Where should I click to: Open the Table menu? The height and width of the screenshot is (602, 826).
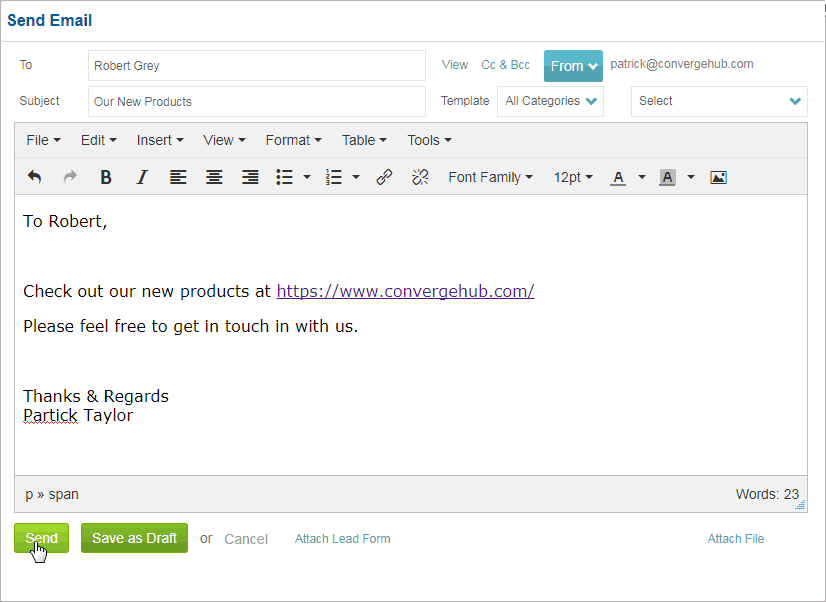click(x=360, y=140)
